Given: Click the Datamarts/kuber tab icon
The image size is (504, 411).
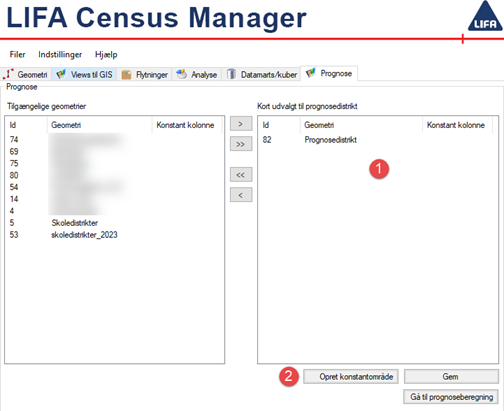Looking at the screenshot, I should [x=231, y=74].
